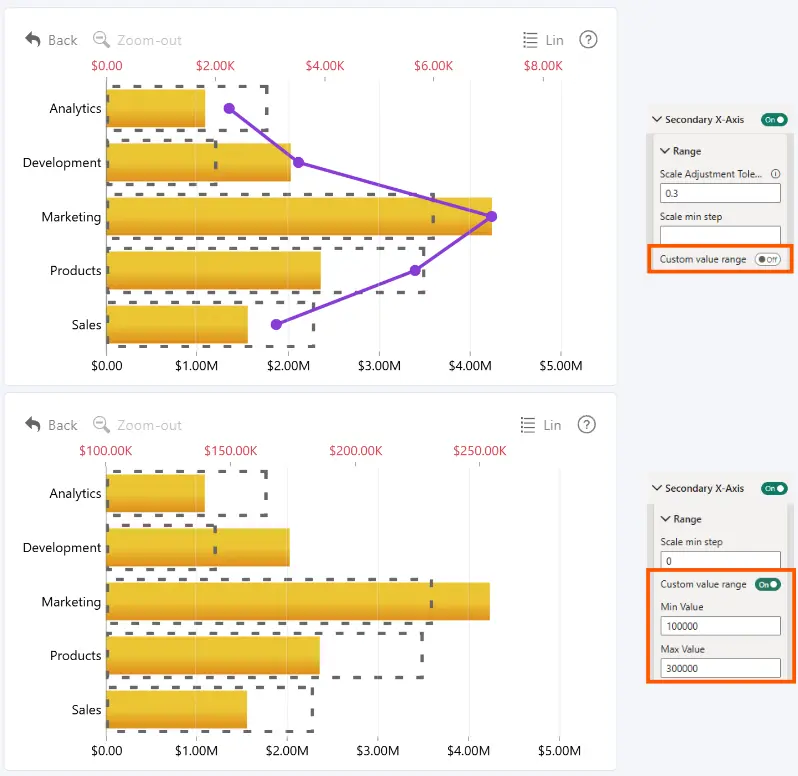Viewport: 798px width, 776px height.
Task: Click the $150.00K secondary axis label
Action: tap(231, 451)
